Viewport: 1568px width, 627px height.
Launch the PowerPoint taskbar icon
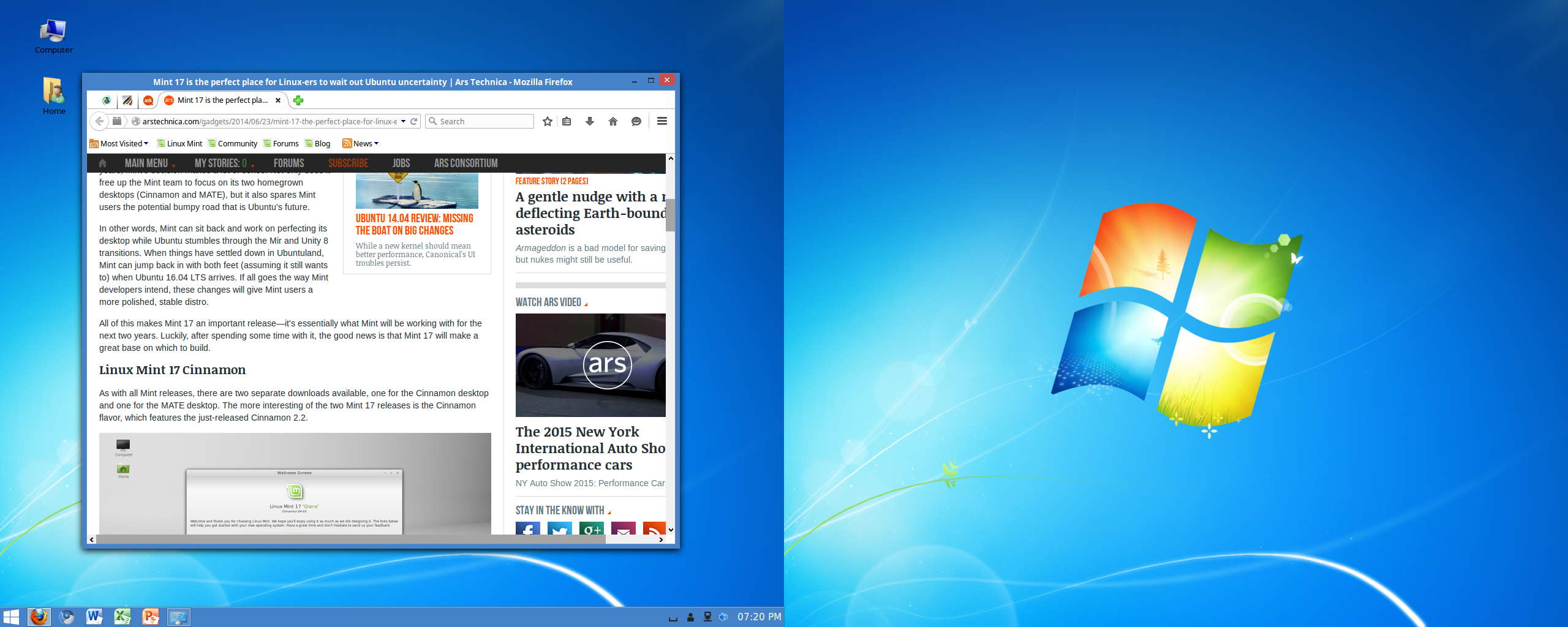point(151,617)
